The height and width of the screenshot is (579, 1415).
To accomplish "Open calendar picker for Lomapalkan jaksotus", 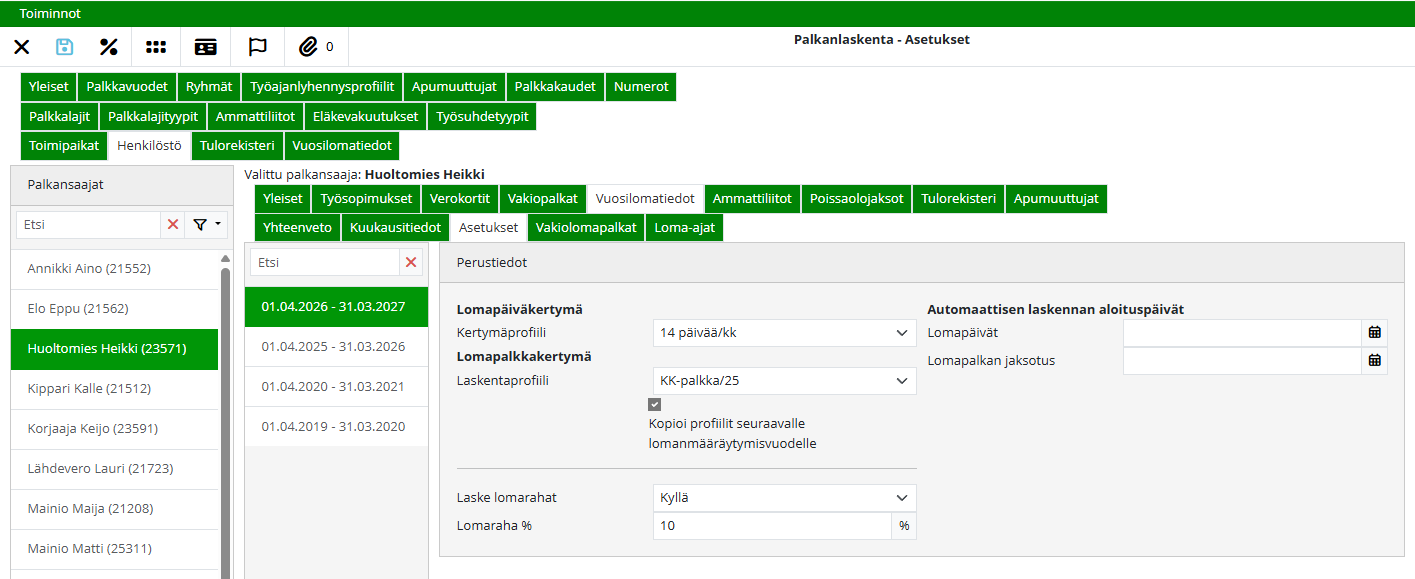I will [x=1374, y=361].
